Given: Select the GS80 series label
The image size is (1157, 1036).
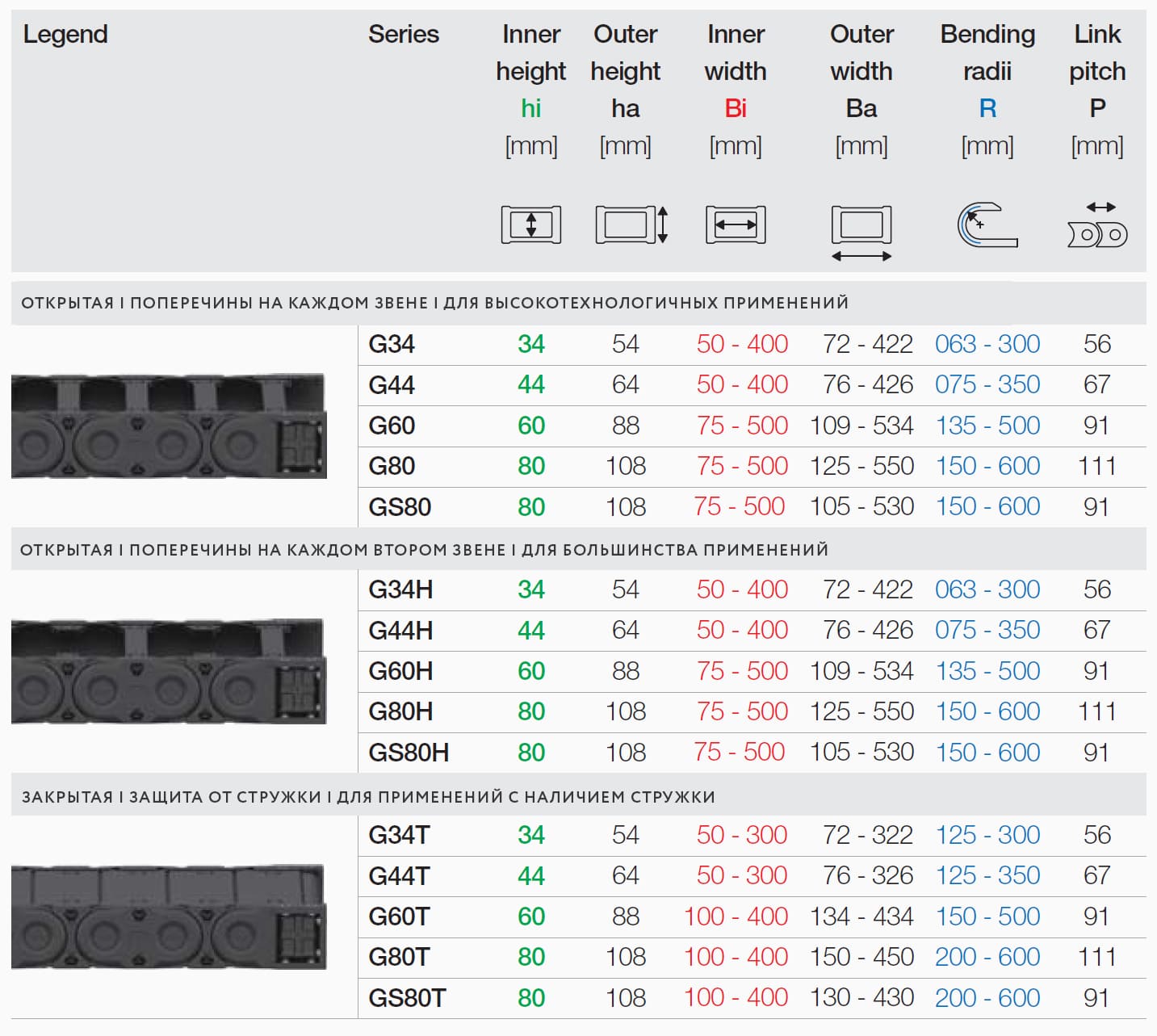Looking at the screenshot, I should (x=400, y=507).
